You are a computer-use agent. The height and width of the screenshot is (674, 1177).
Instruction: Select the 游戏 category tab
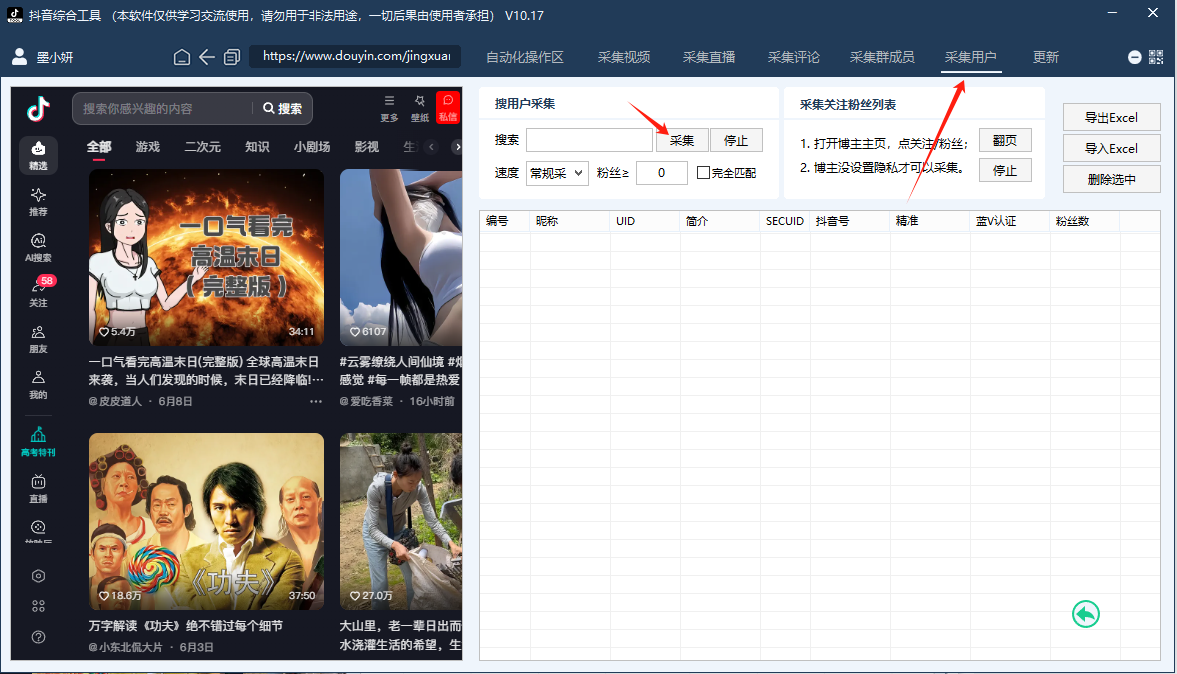tap(148, 147)
